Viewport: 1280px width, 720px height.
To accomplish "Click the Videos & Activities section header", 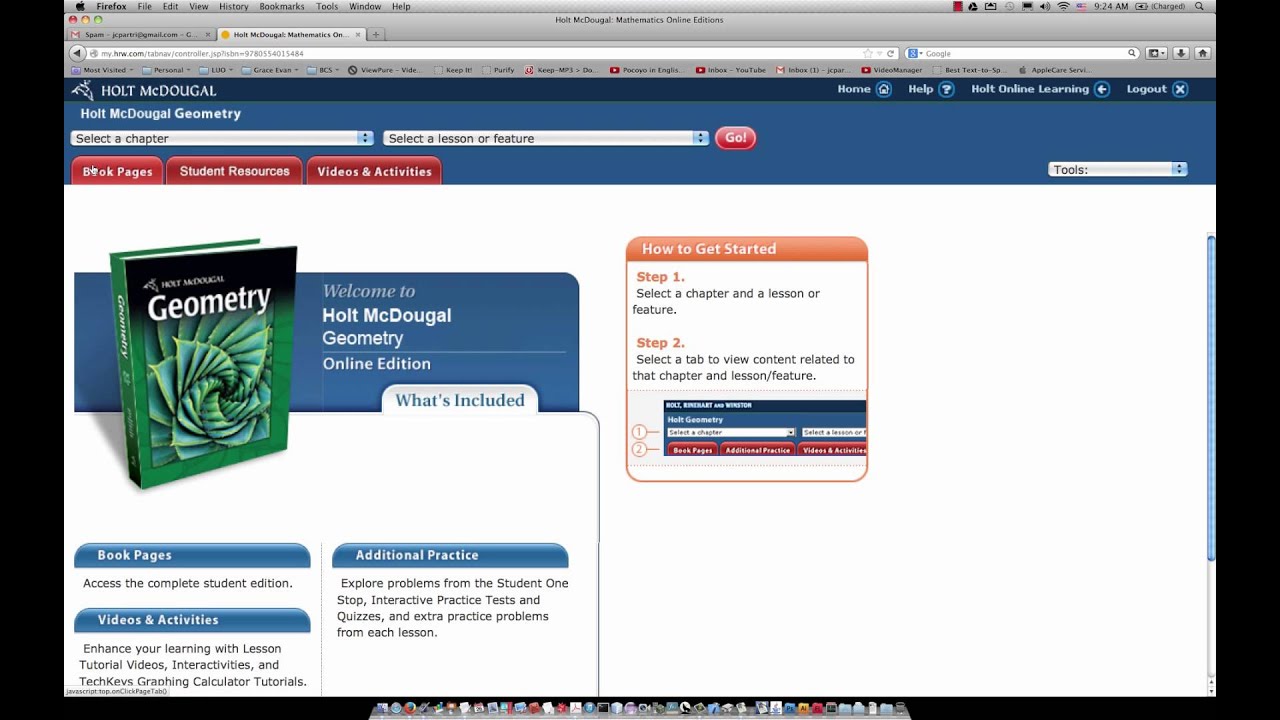I will (192, 620).
